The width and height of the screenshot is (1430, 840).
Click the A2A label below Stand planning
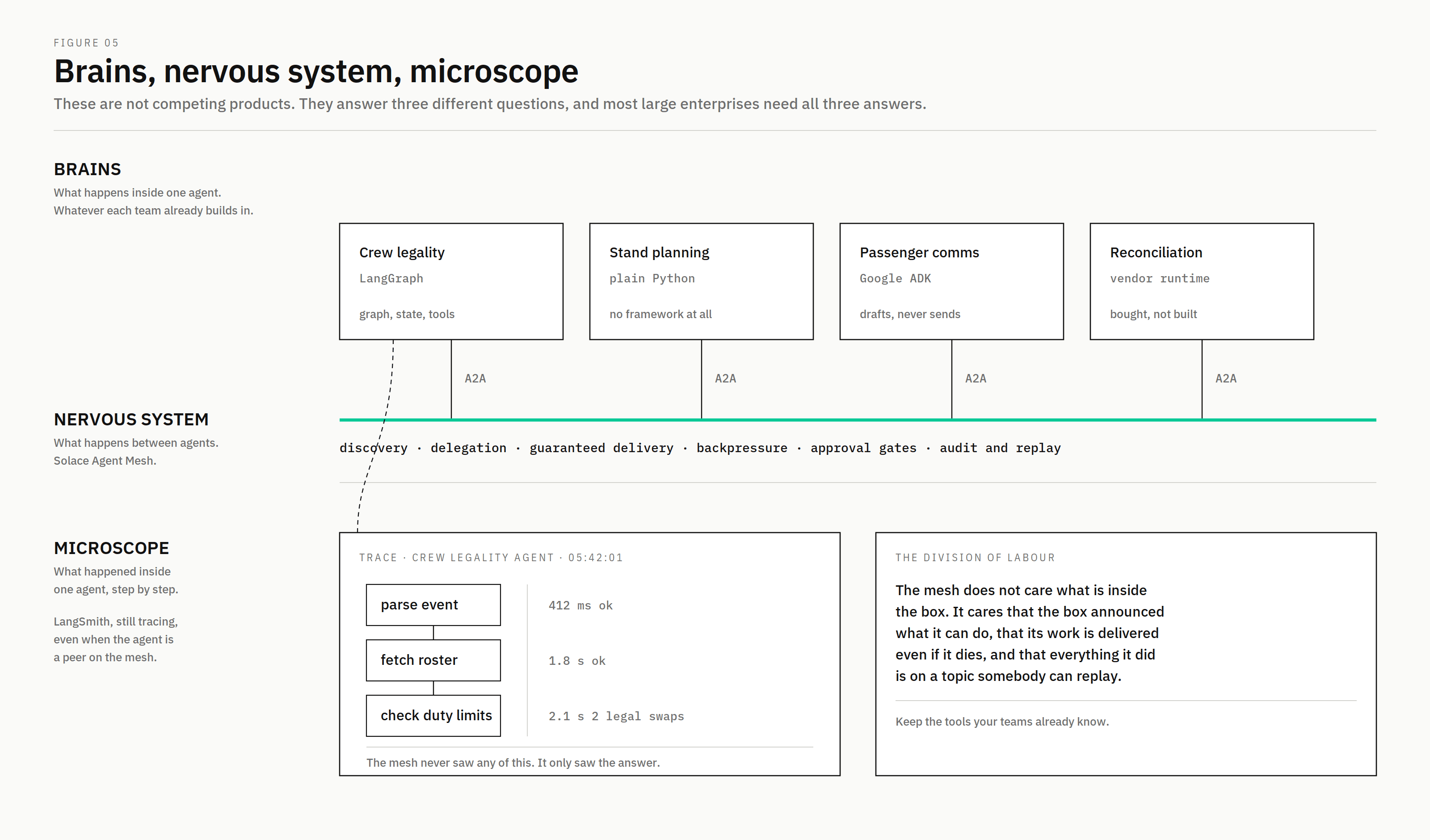(x=725, y=378)
